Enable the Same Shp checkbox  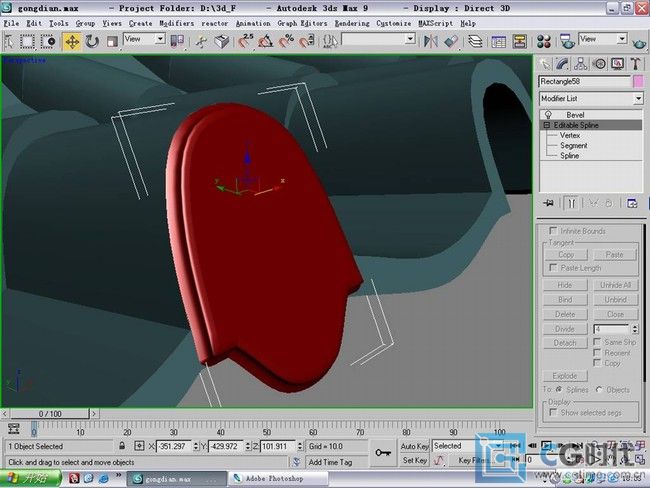tap(597, 341)
